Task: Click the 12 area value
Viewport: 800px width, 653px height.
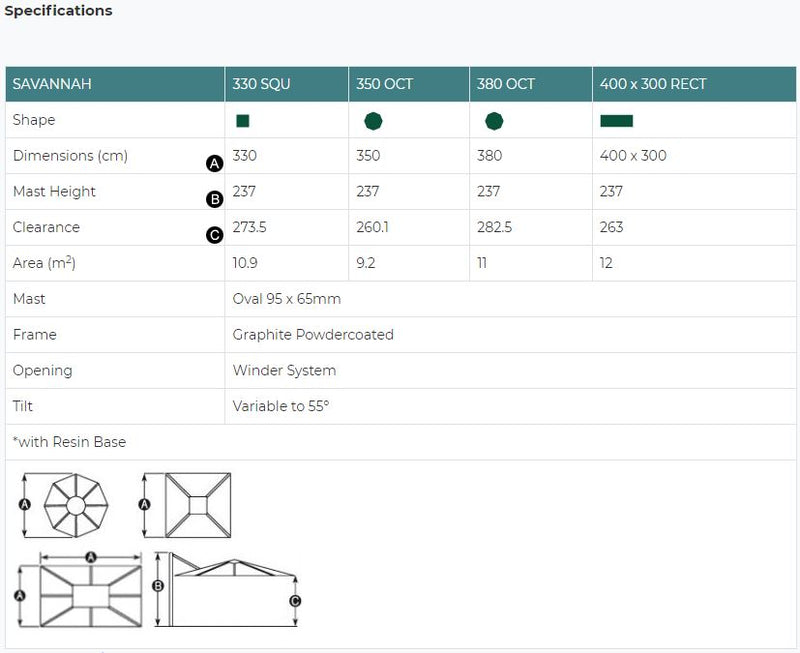Action: tap(606, 263)
